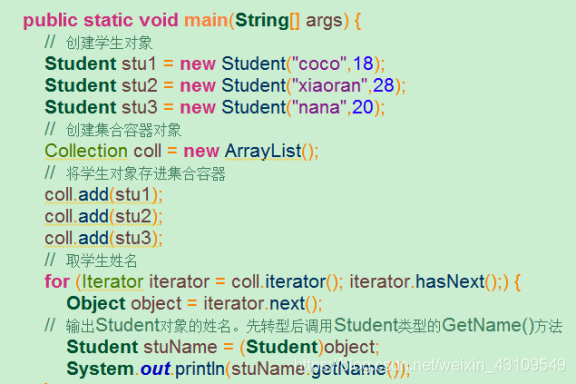Click the csdn.net watermark URL

(x=430, y=365)
